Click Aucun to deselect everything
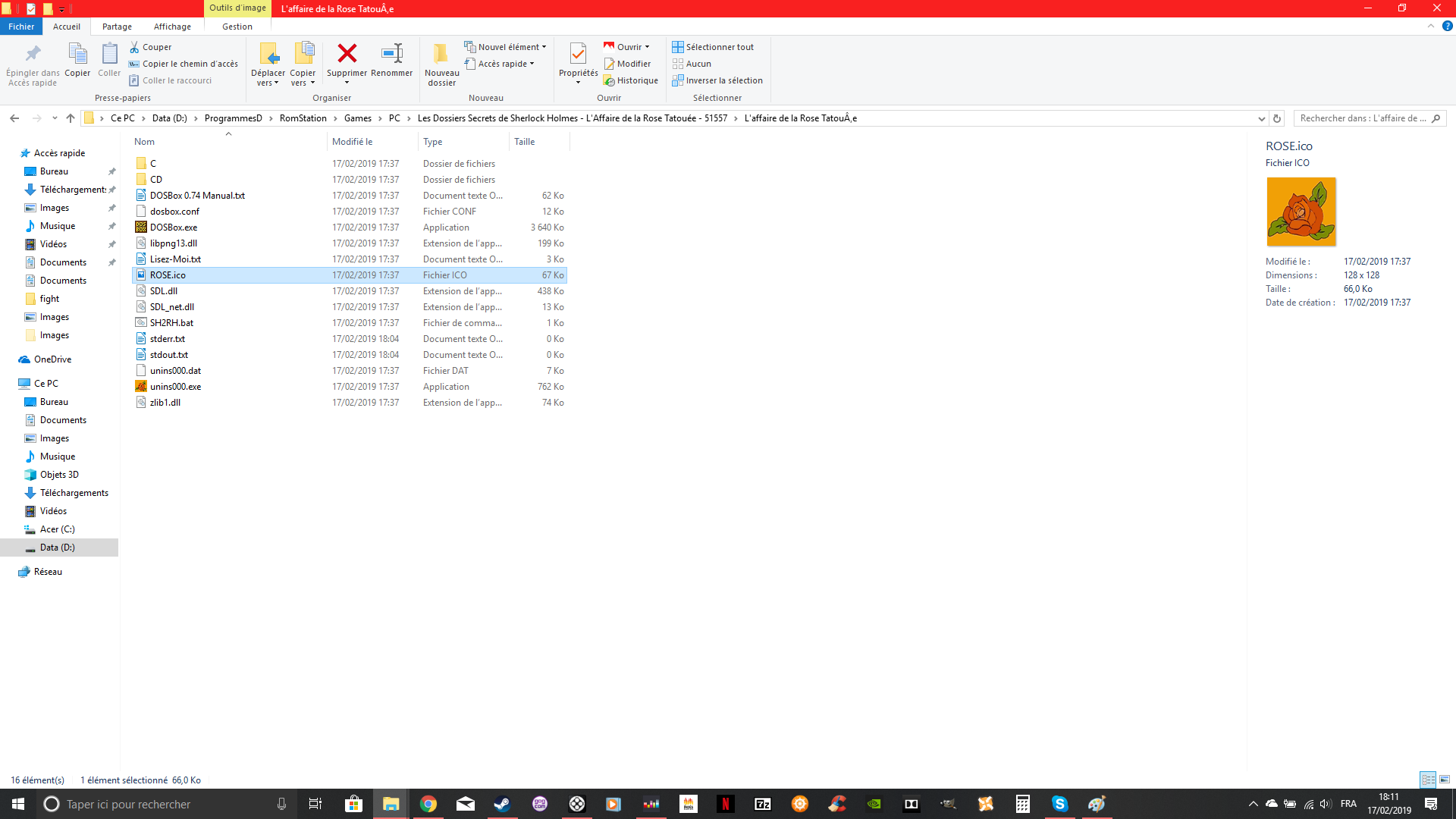 [x=692, y=64]
